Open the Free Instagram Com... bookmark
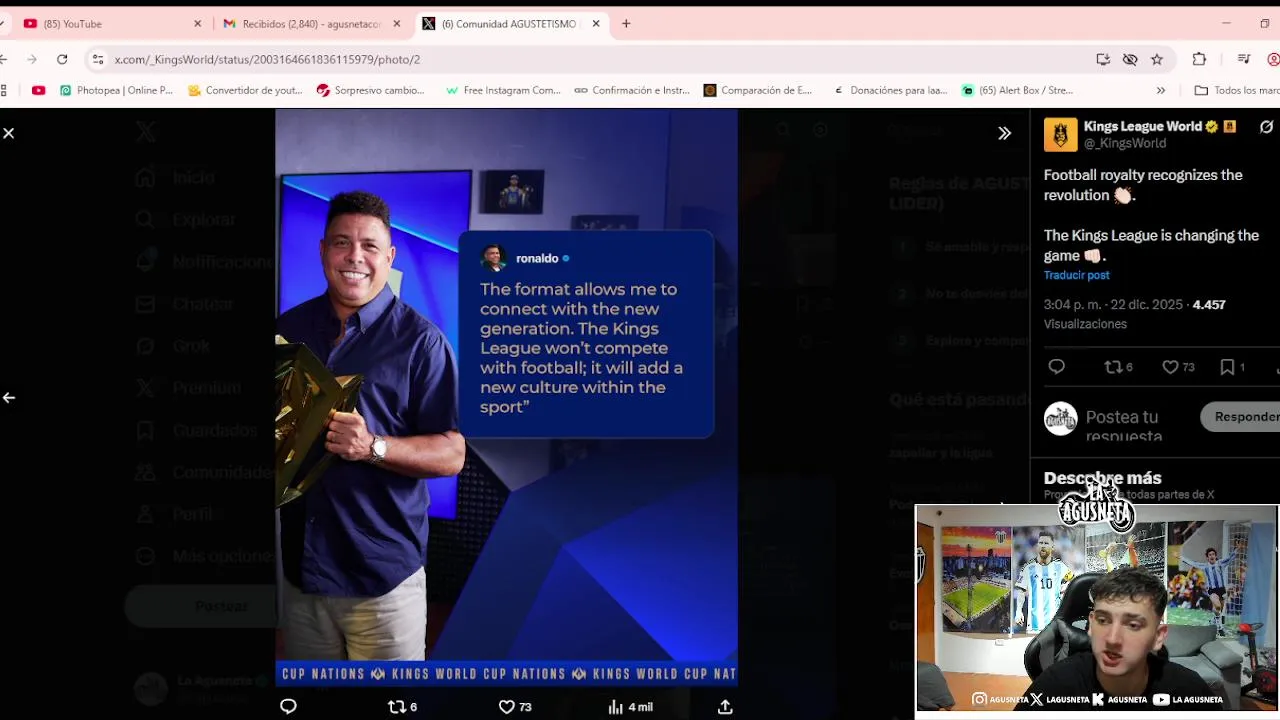Viewport: 1280px width, 720px height. click(503, 90)
